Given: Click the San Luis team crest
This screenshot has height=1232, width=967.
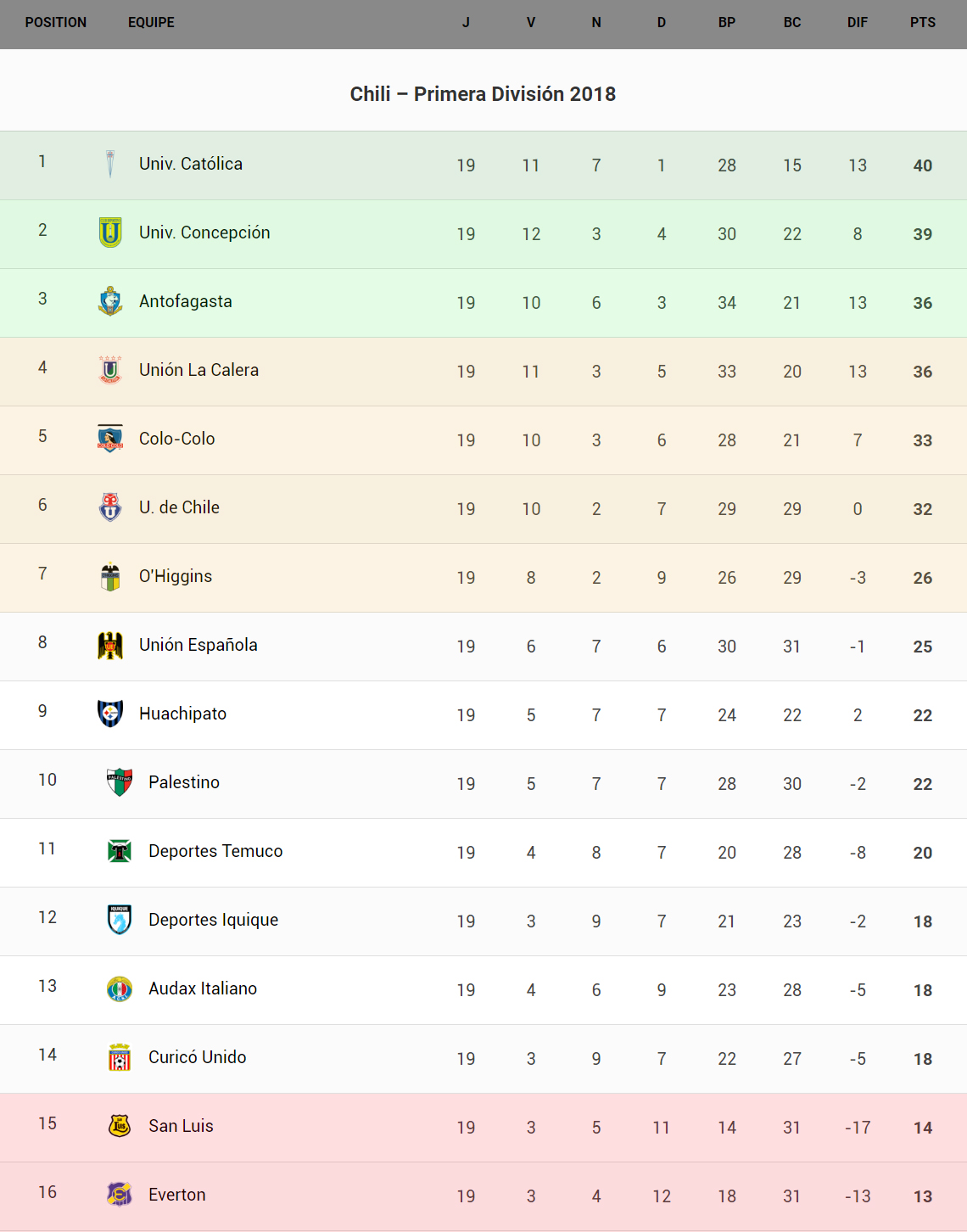Looking at the screenshot, I should pyautogui.click(x=120, y=1126).
